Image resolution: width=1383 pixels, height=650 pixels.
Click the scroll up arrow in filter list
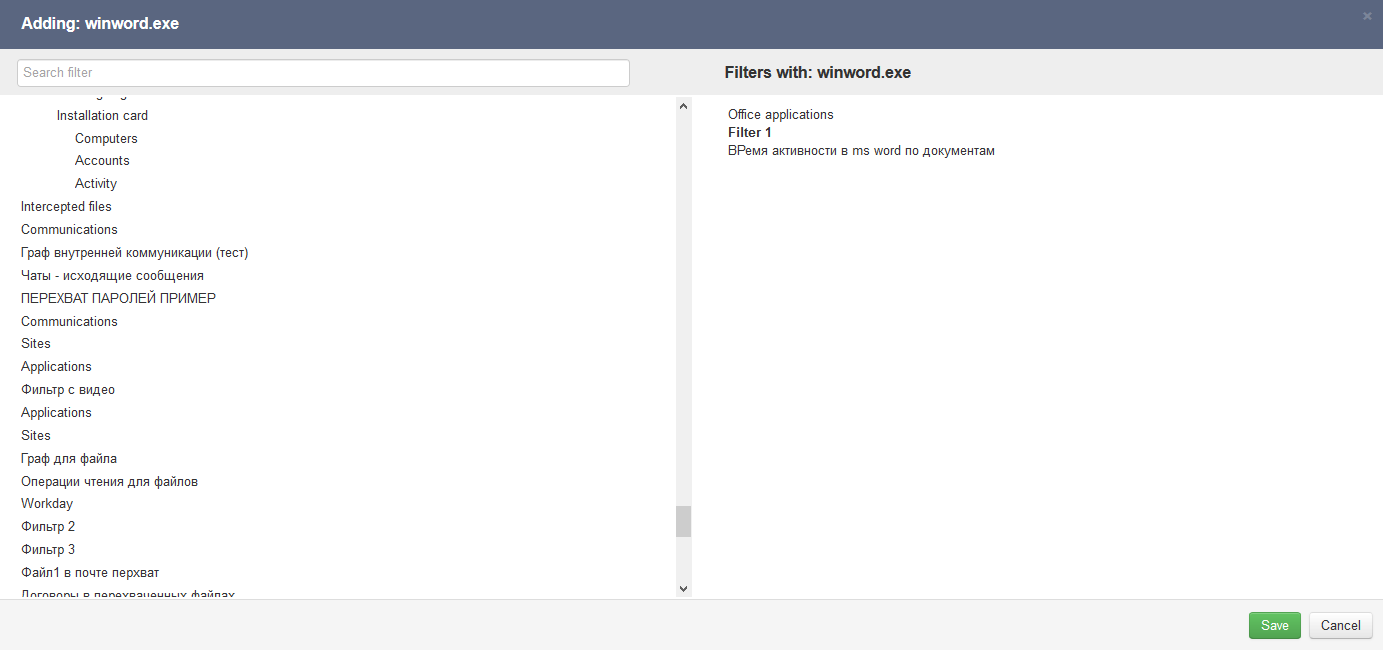tap(684, 106)
